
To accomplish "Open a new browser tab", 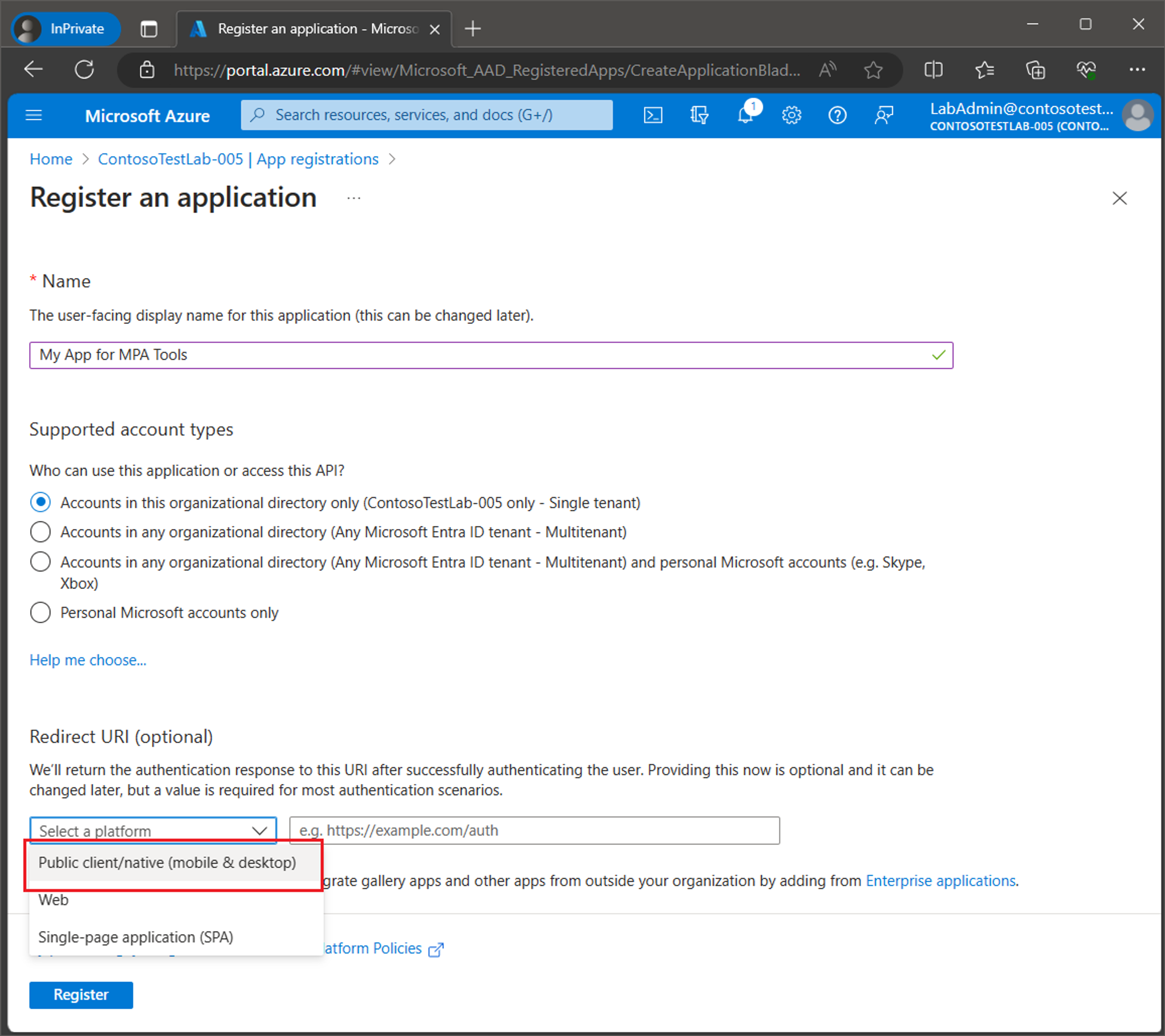I will pos(472,28).
